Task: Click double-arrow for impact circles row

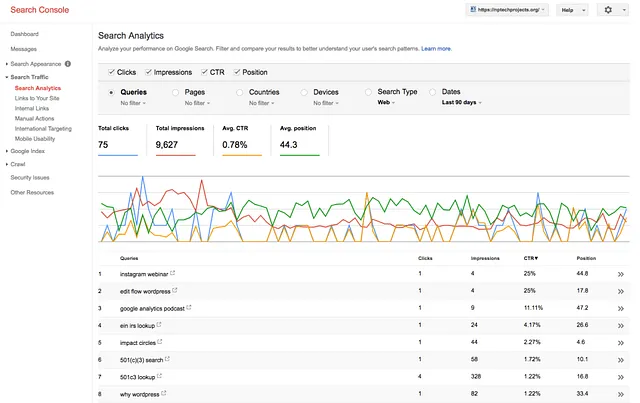Action: [621, 343]
